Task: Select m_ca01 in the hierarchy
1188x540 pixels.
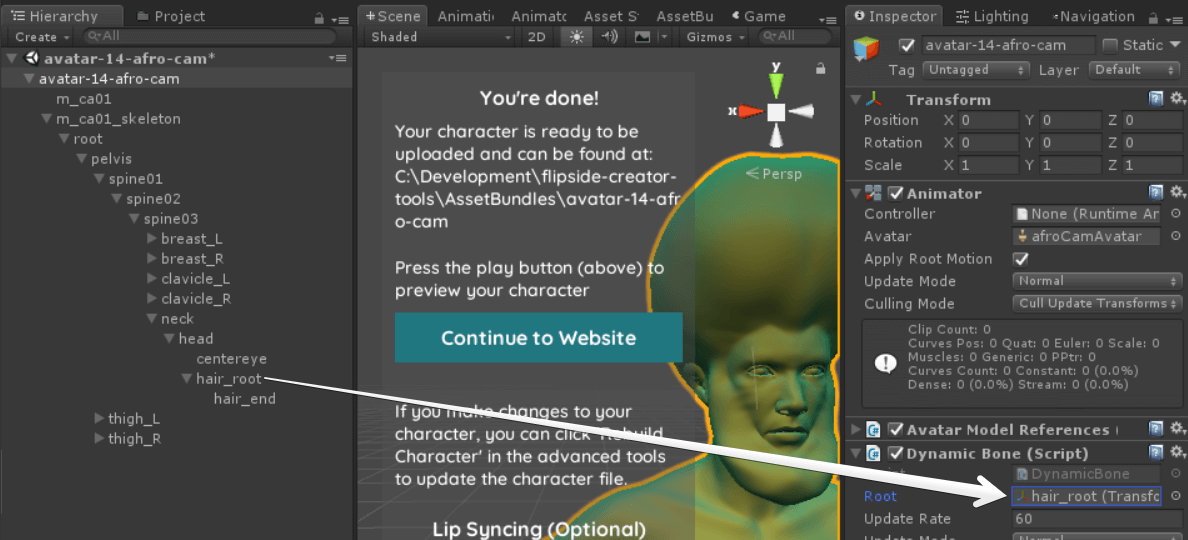Action: [x=84, y=99]
